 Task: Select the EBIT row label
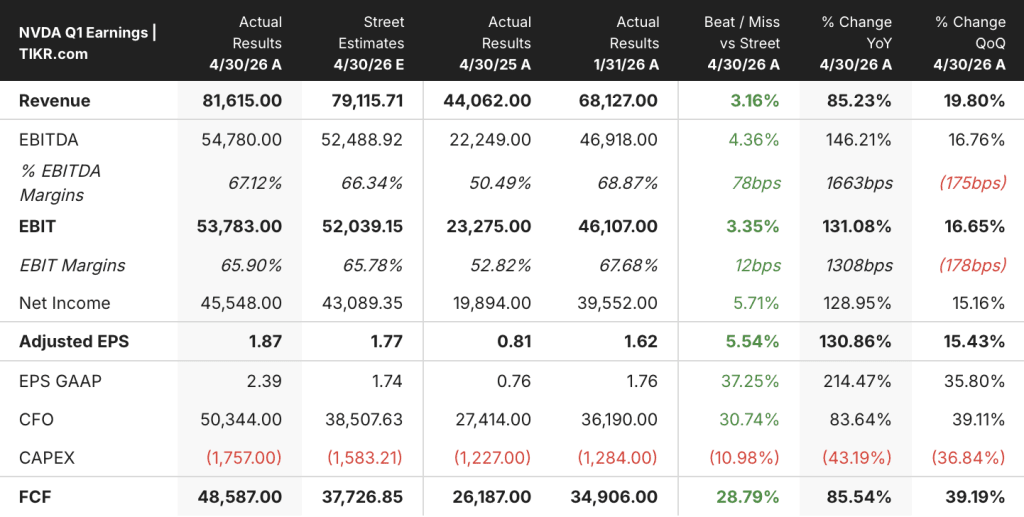tap(37, 227)
